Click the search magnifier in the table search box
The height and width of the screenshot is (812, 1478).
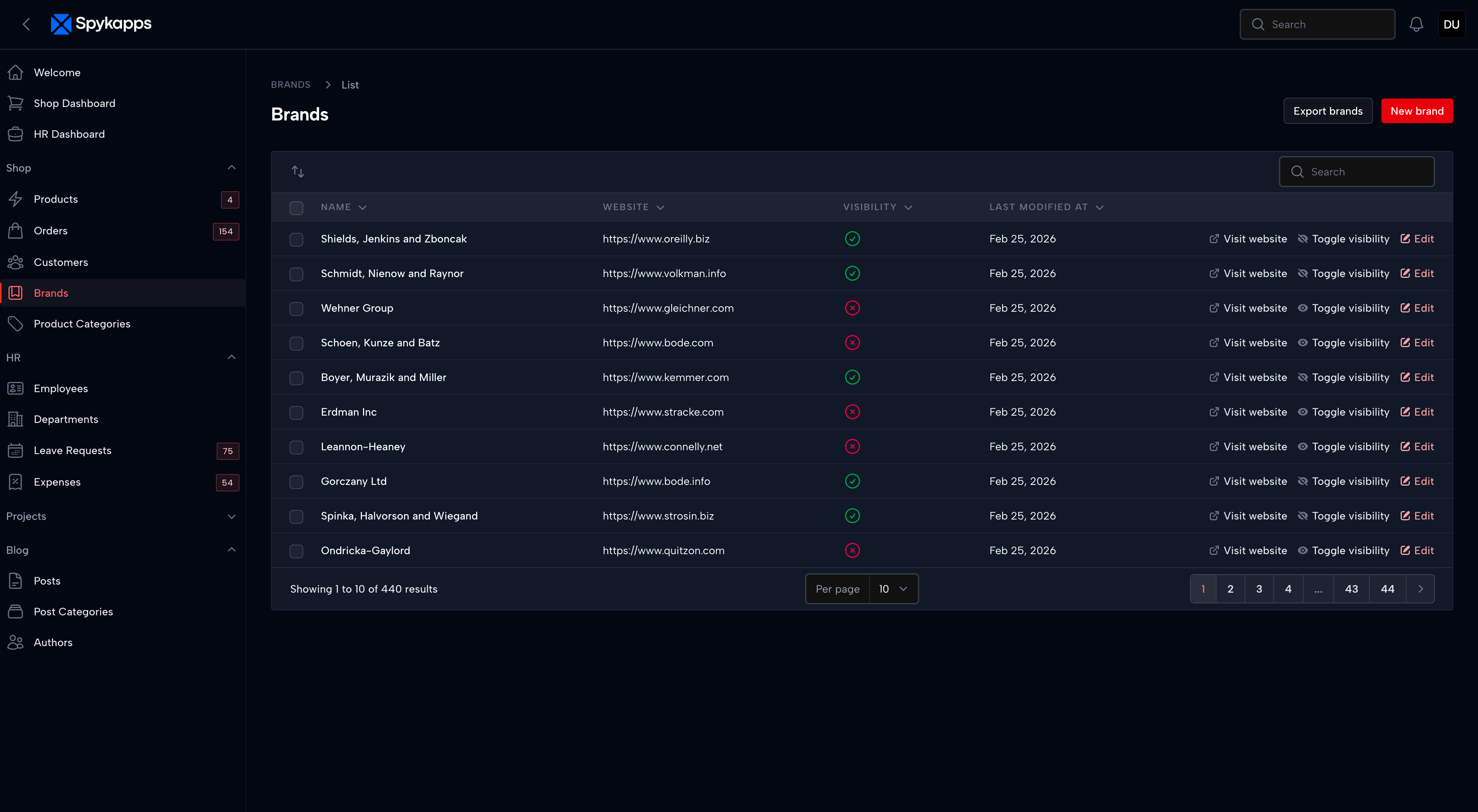(1297, 171)
